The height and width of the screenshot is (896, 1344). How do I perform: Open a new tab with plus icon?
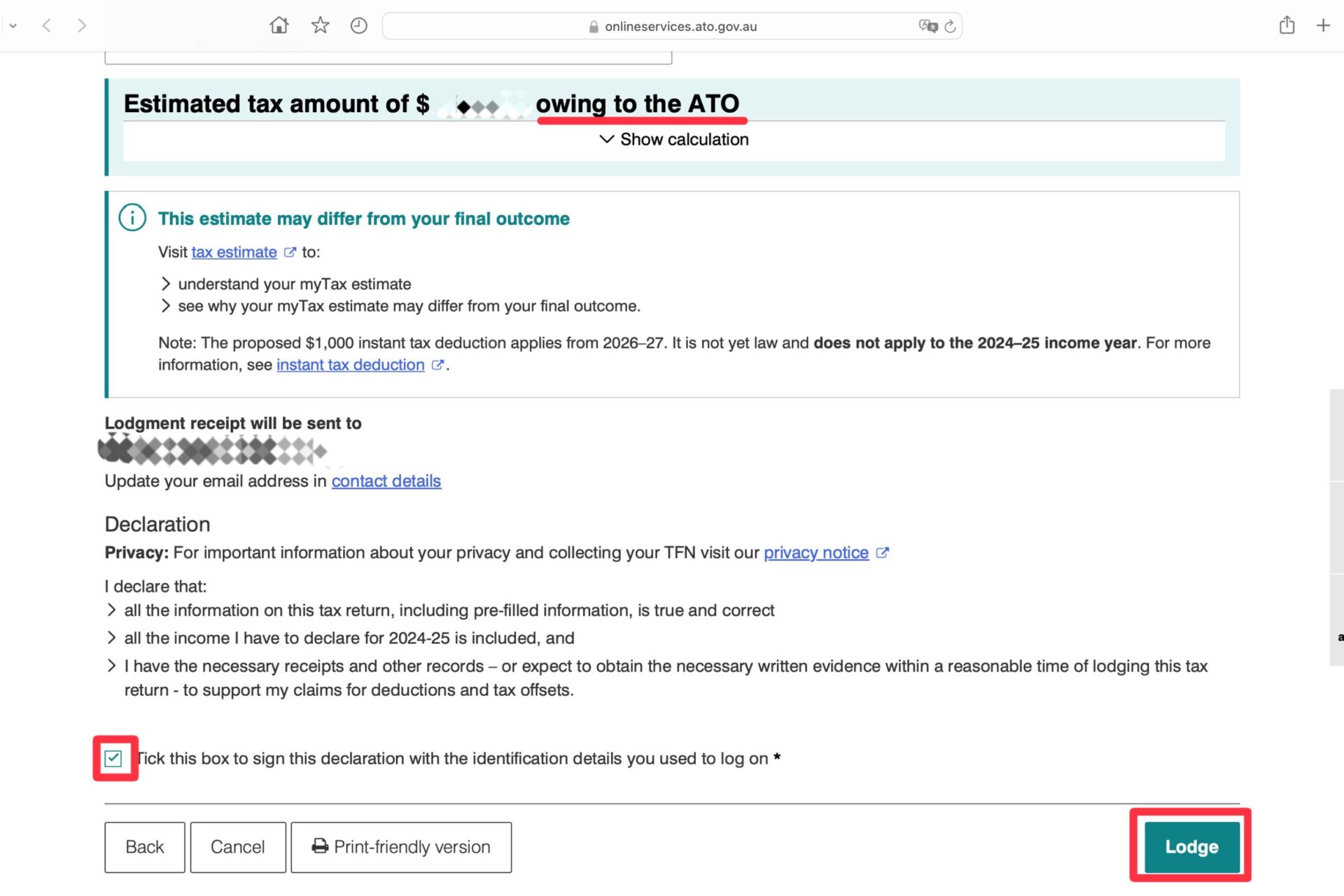click(1322, 26)
